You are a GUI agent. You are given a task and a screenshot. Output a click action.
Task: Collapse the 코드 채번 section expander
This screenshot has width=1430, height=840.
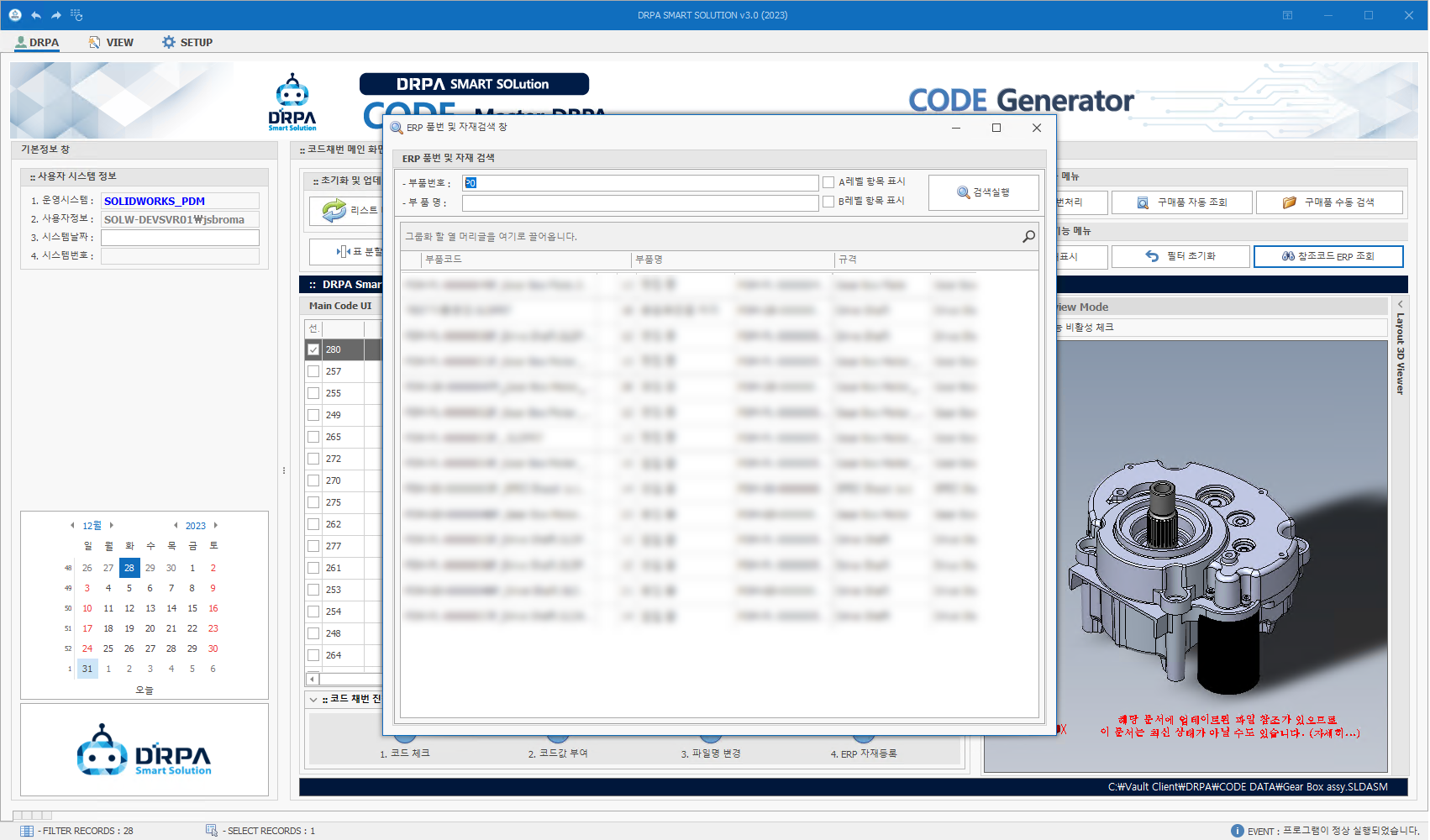coord(313,700)
